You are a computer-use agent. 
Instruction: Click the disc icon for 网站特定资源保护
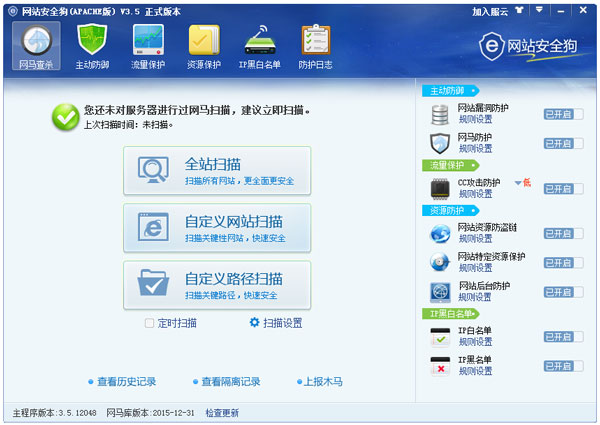[x=440, y=263]
